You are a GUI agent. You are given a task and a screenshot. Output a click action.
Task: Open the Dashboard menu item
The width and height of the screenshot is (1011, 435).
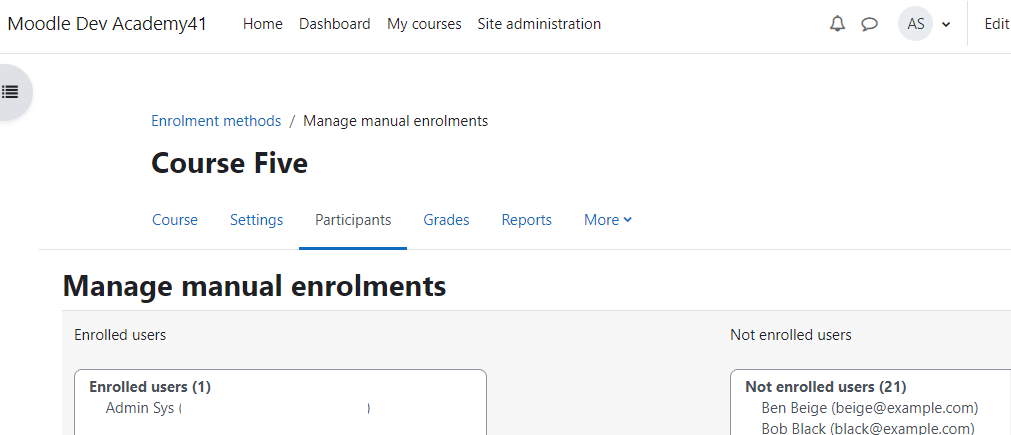(335, 24)
